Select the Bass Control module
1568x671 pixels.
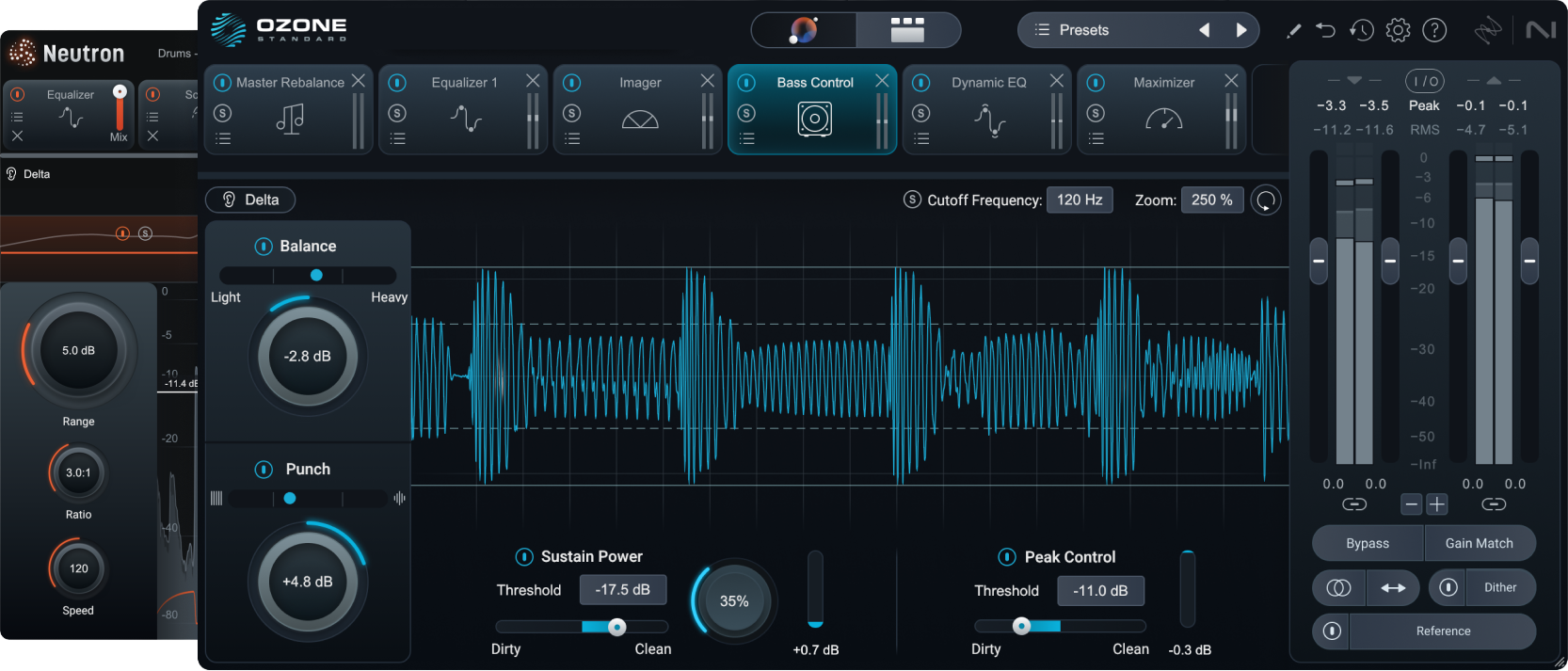812,109
